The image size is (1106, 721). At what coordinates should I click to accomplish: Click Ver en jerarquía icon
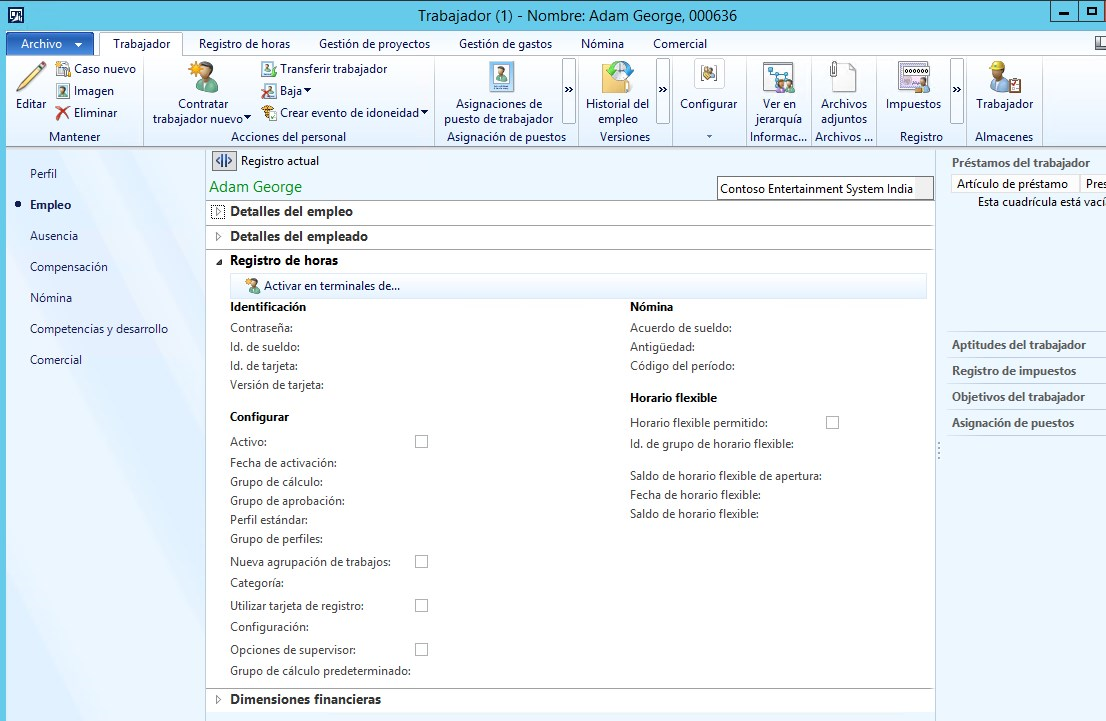coord(779,76)
